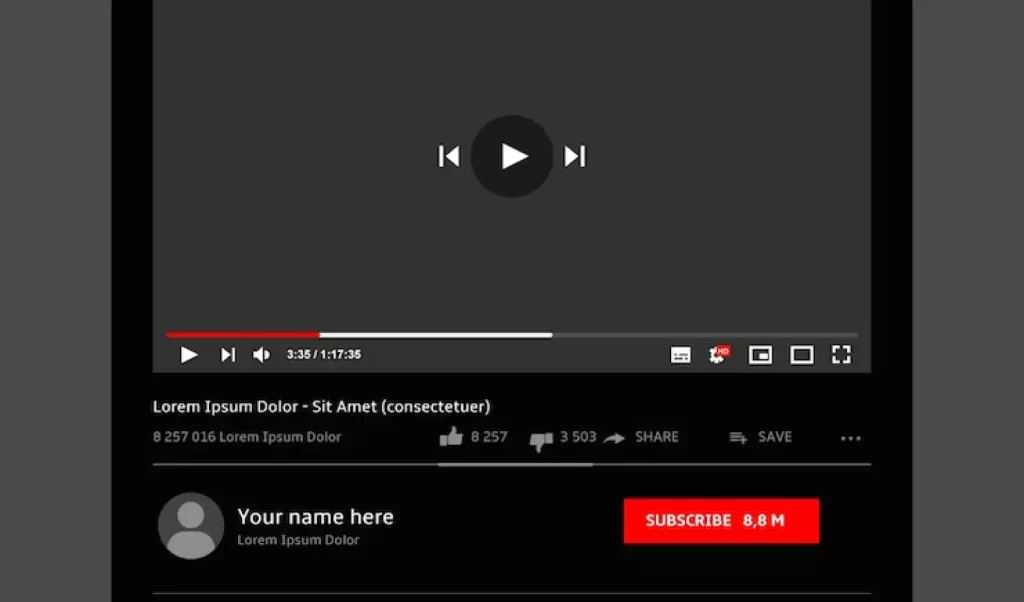Open the three dots more options menu

[850, 438]
